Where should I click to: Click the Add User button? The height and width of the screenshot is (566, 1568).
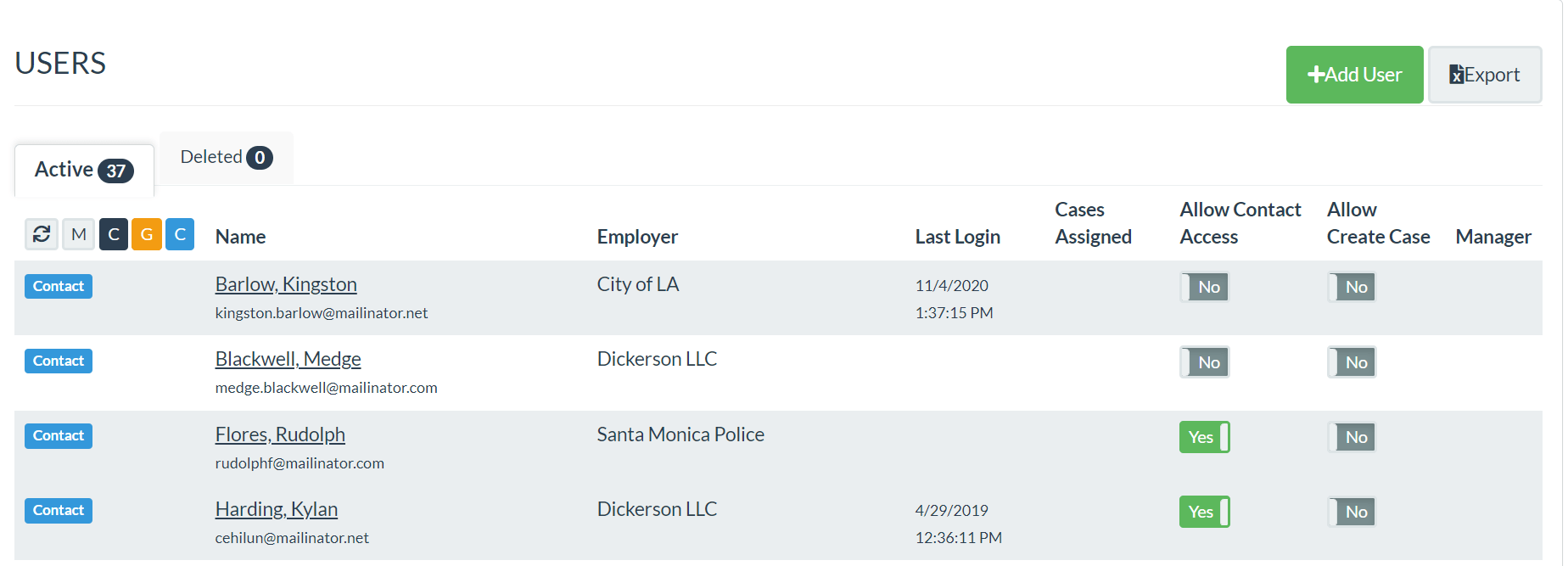click(x=1354, y=74)
